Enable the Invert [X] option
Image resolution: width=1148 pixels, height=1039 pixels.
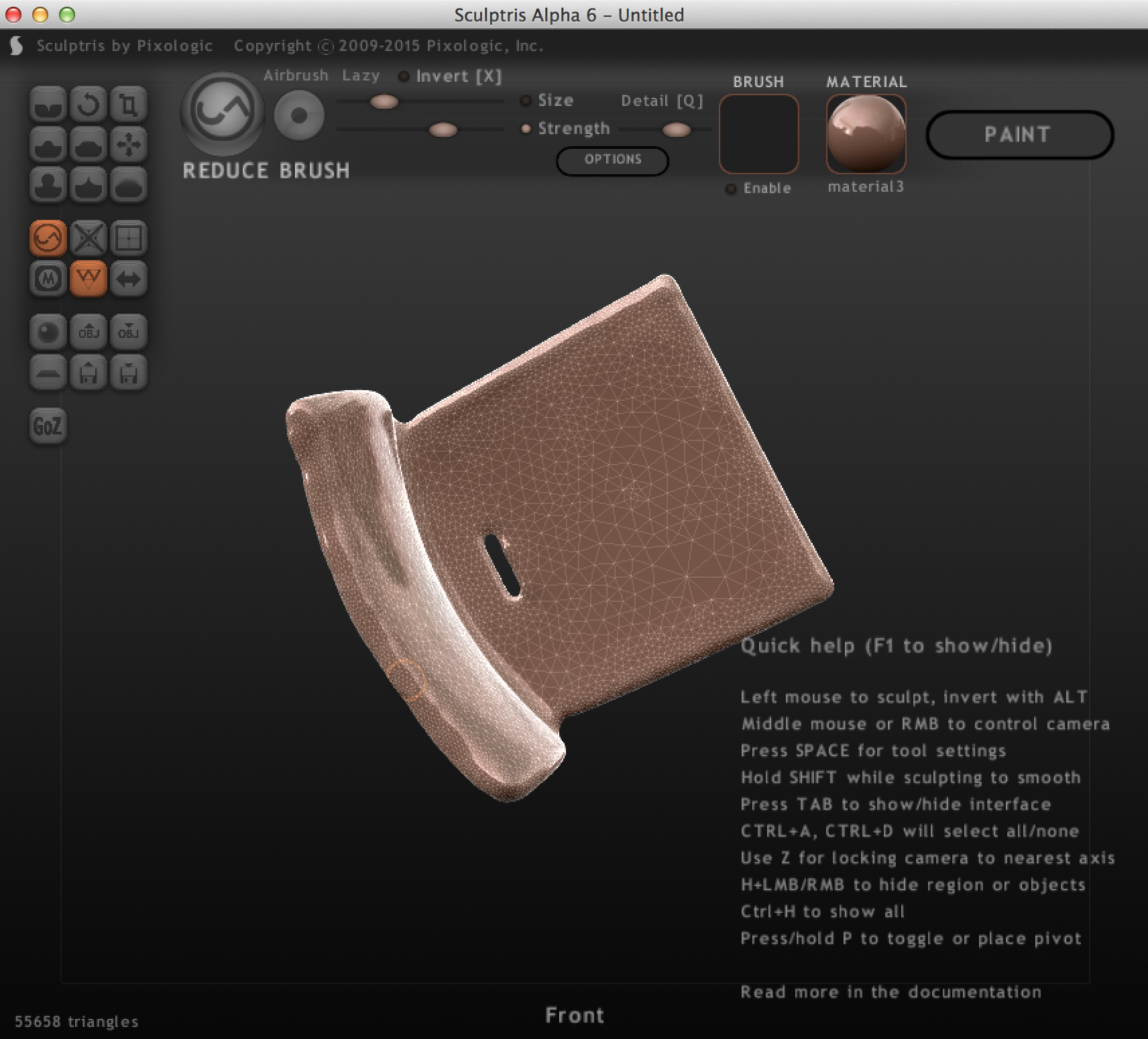tap(450, 76)
